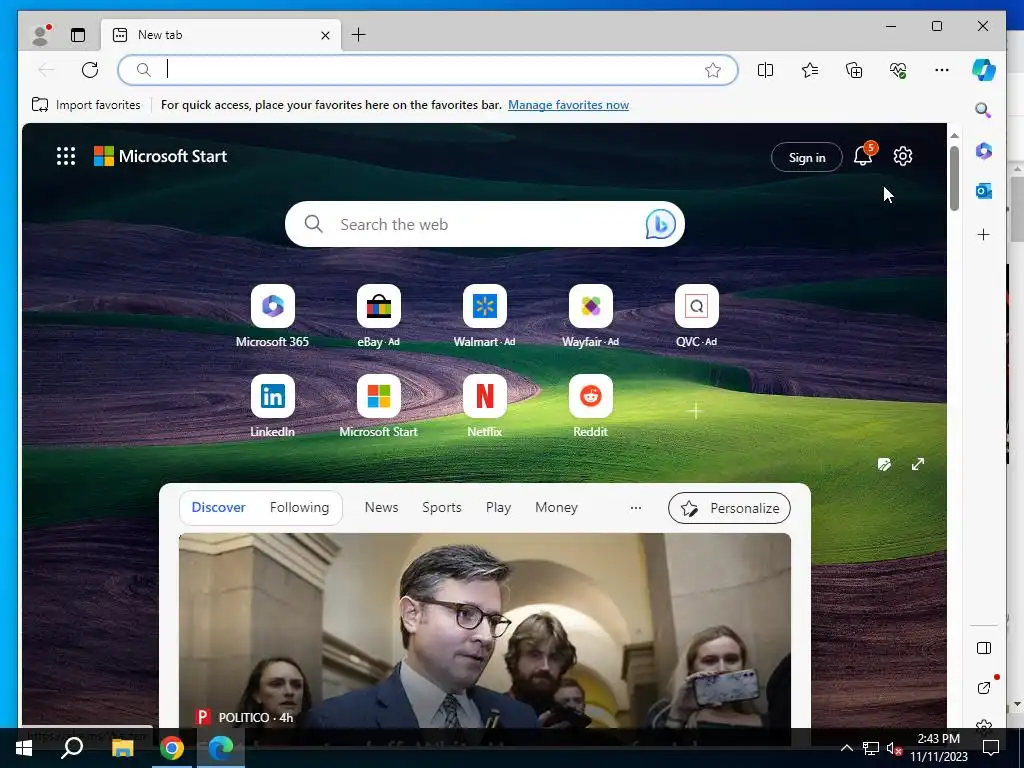Open split screen view
1024x768 pixels.
pos(765,70)
